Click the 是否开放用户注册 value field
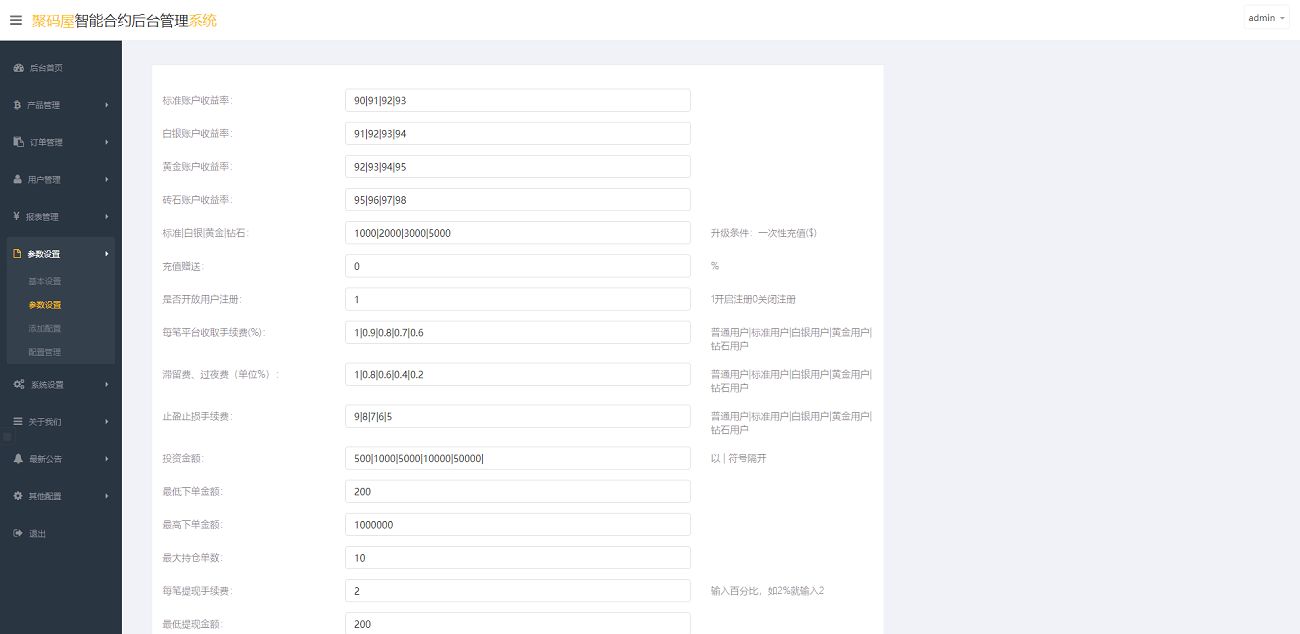Viewport: 1300px width, 634px height. pyautogui.click(x=517, y=299)
